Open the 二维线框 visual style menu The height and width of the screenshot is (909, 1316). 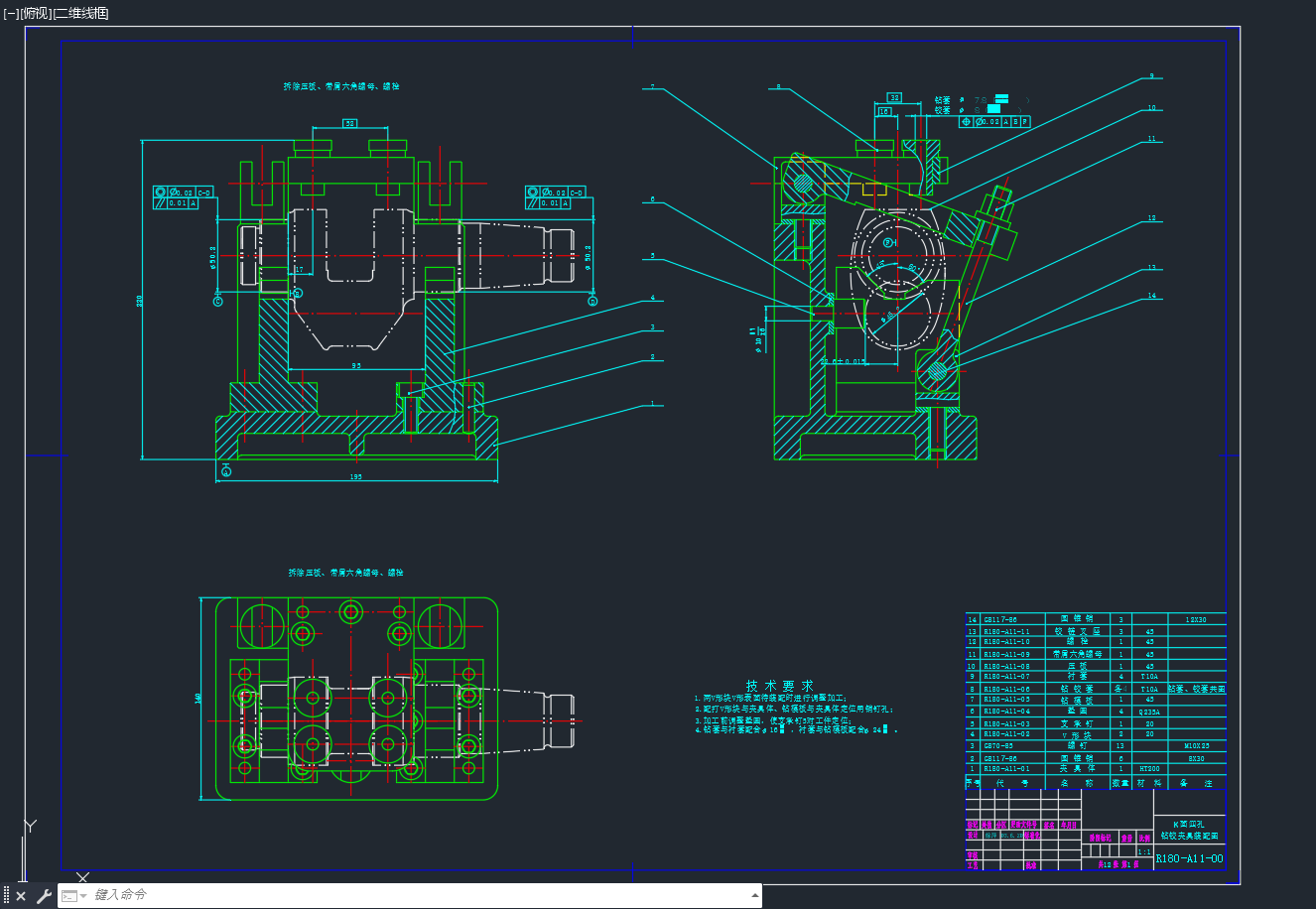click(80, 13)
